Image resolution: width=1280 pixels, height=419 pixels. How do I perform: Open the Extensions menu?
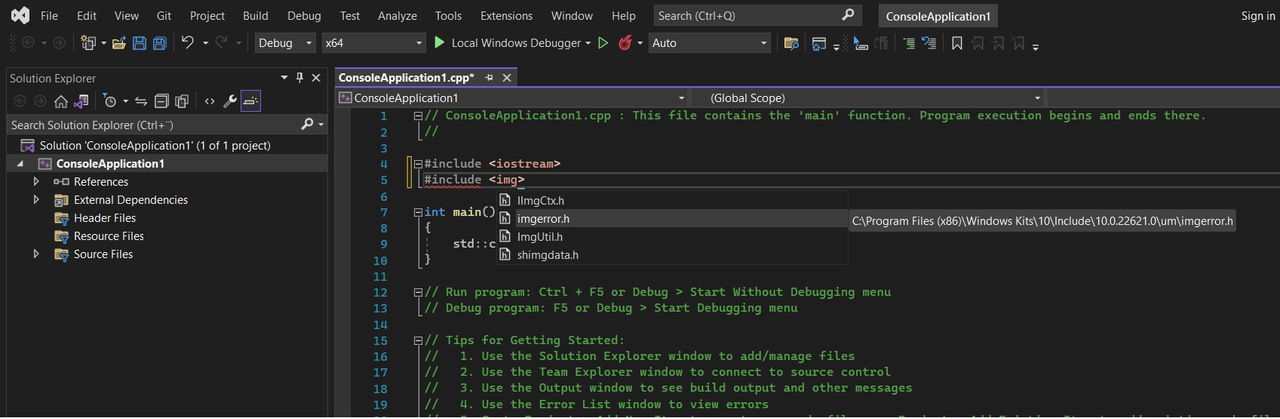click(x=506, y=16)
